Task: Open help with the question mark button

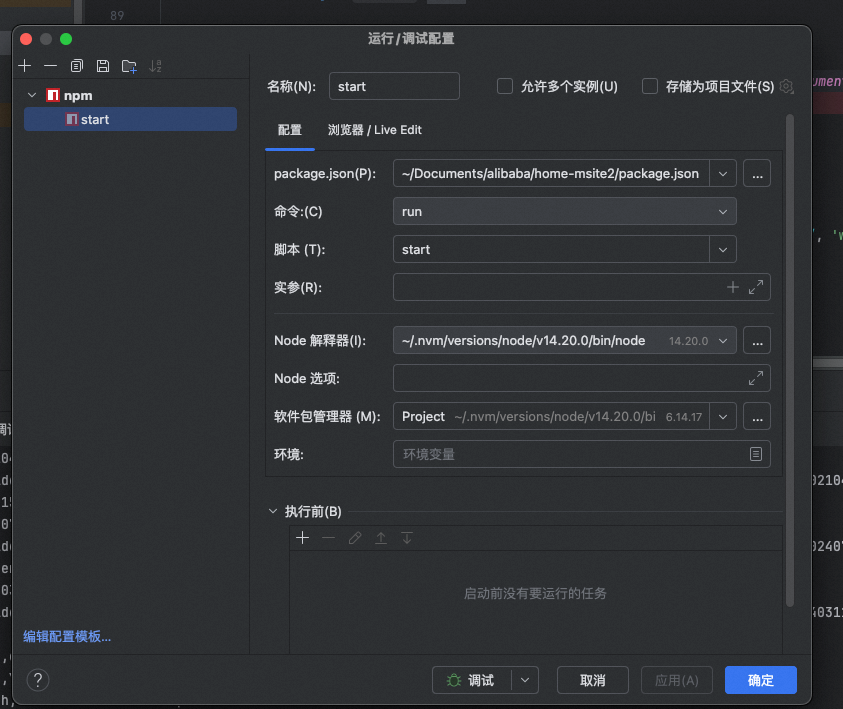Action: pyautogui.click(x=38, y=680)
